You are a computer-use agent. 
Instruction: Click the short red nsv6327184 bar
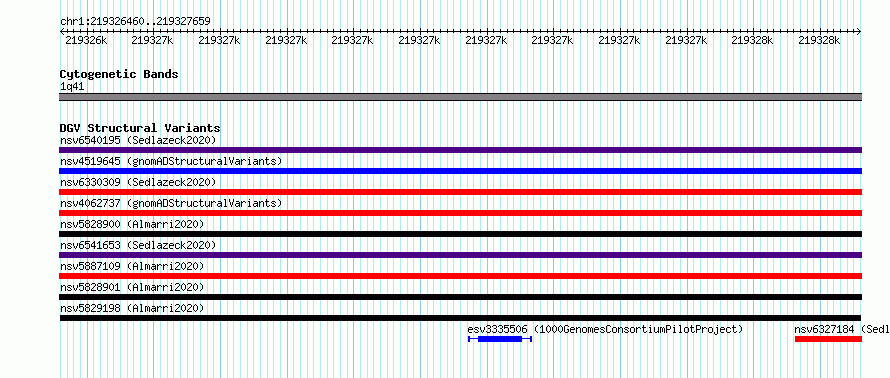[x=828, y=339]
